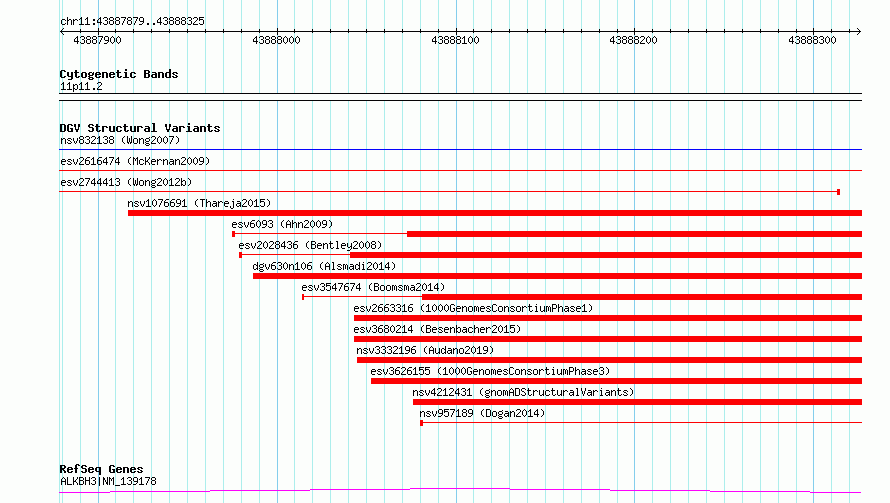Click ruler position 43888100
Screen dimensions: 890x503
(455, 40)
